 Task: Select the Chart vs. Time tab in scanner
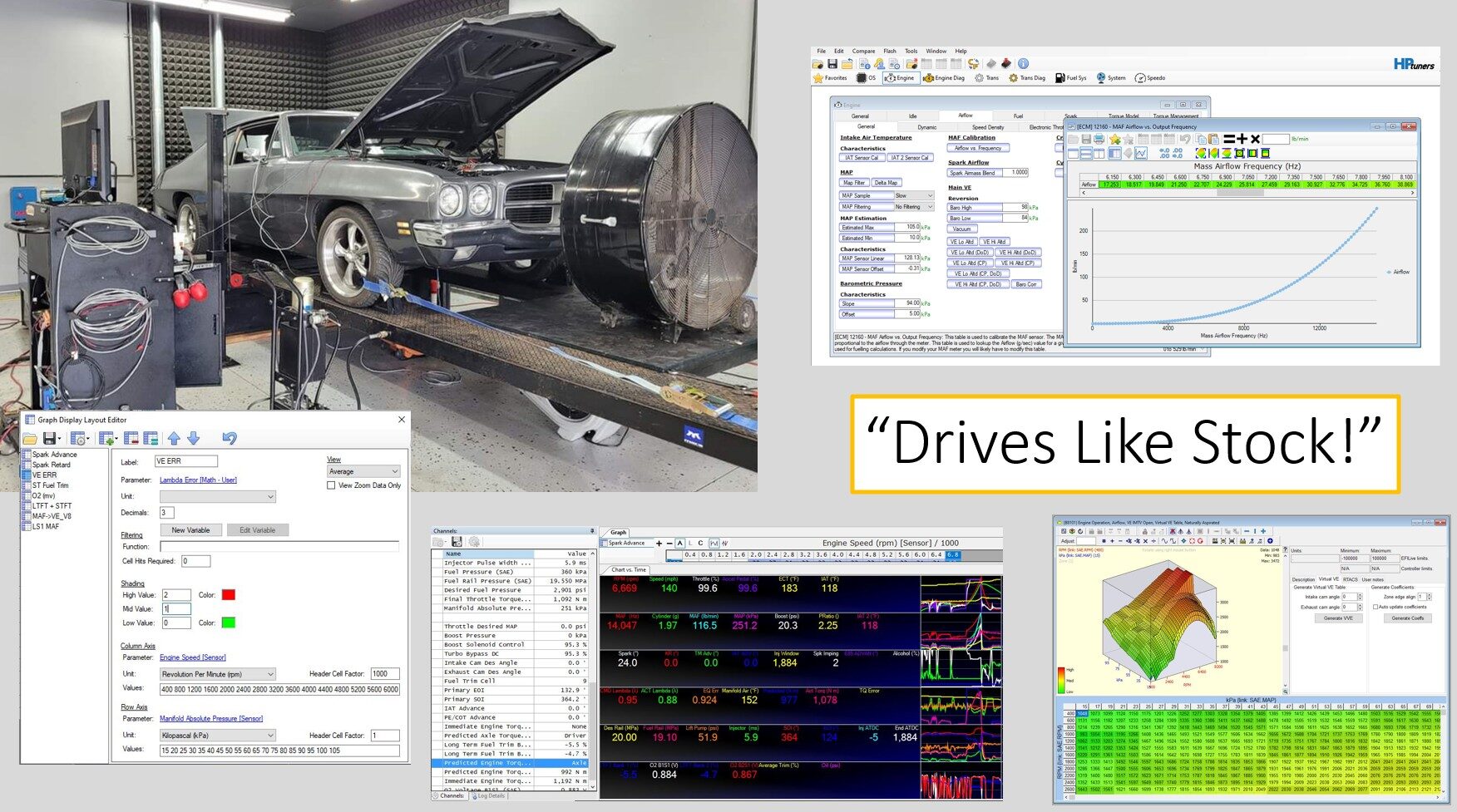click(x=629, y=570)
